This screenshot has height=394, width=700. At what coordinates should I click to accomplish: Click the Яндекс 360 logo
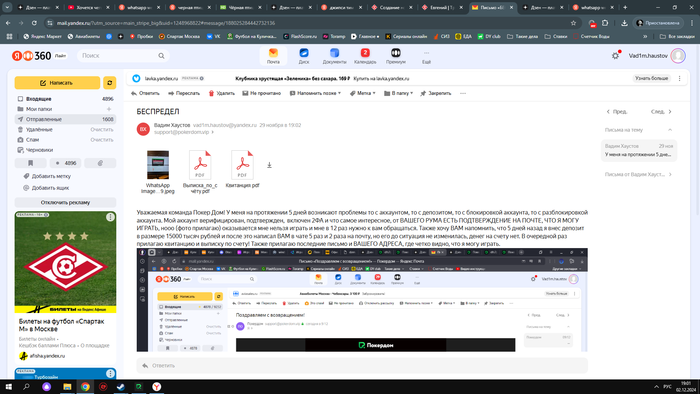point(32,56)
